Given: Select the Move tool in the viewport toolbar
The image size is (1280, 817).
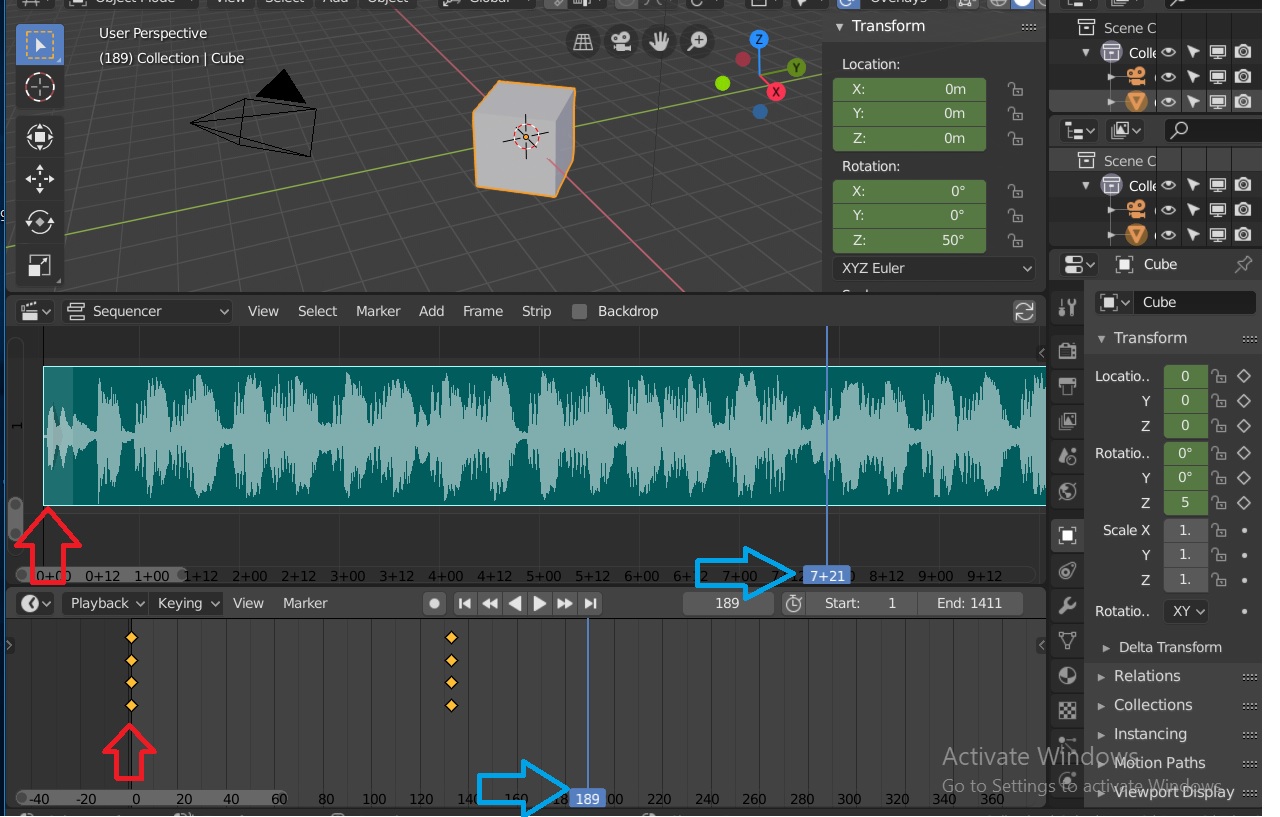Looking at the screenshot, I should [x=40, y=179].
